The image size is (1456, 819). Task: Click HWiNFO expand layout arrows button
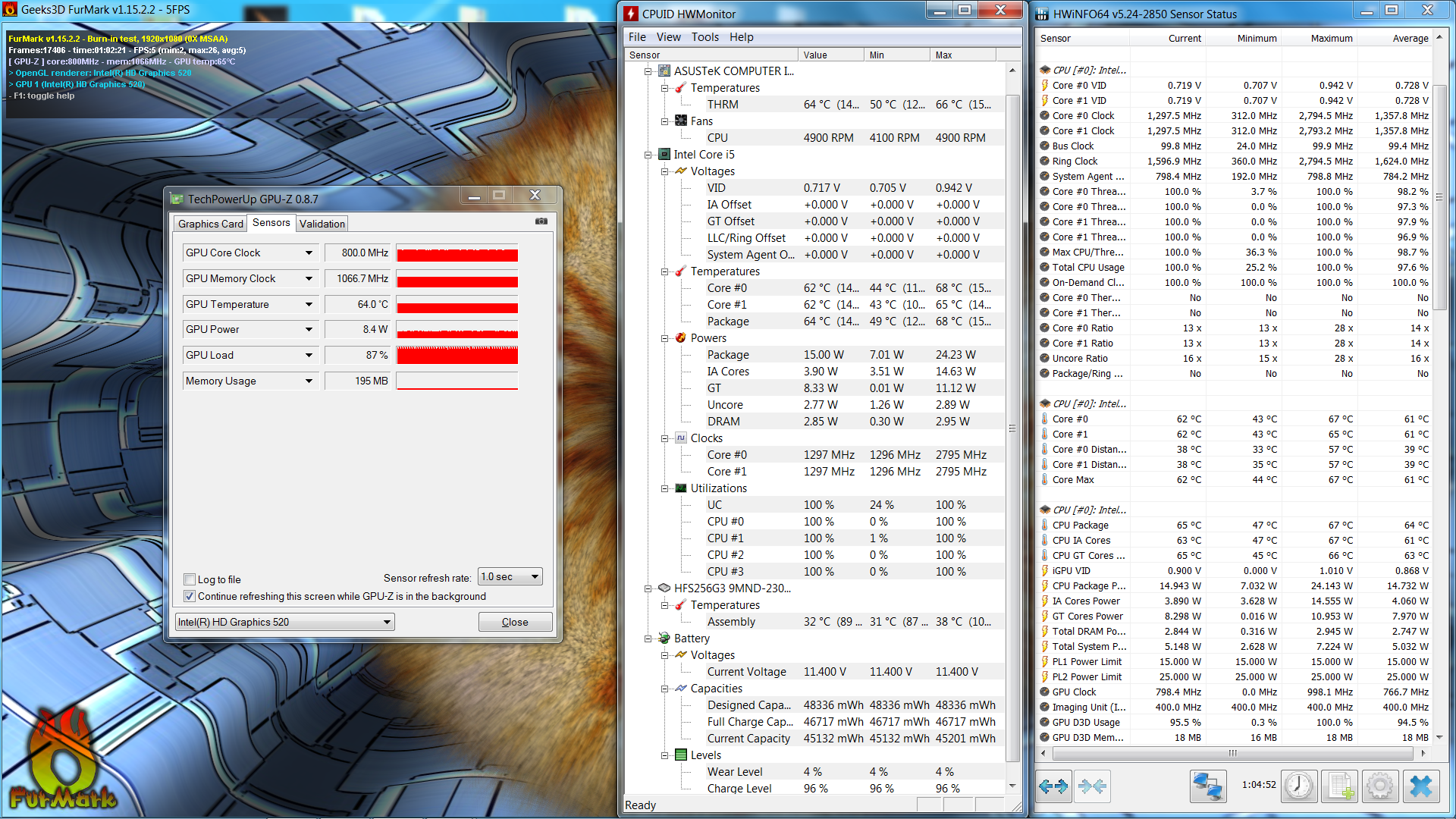[x=1053, y=786]
